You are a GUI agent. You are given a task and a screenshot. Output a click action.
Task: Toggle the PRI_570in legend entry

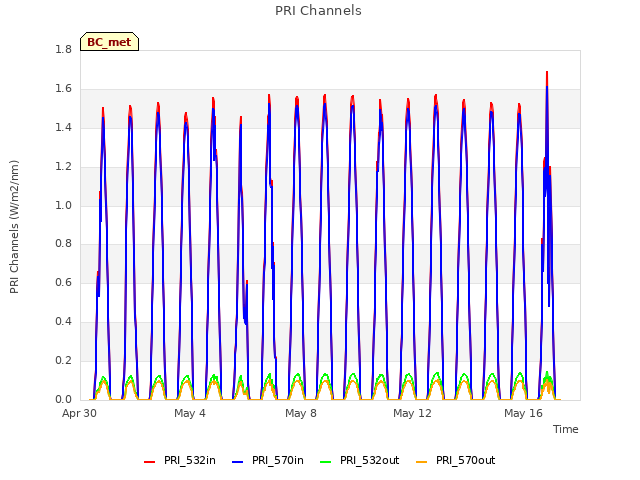coord(268,461)
